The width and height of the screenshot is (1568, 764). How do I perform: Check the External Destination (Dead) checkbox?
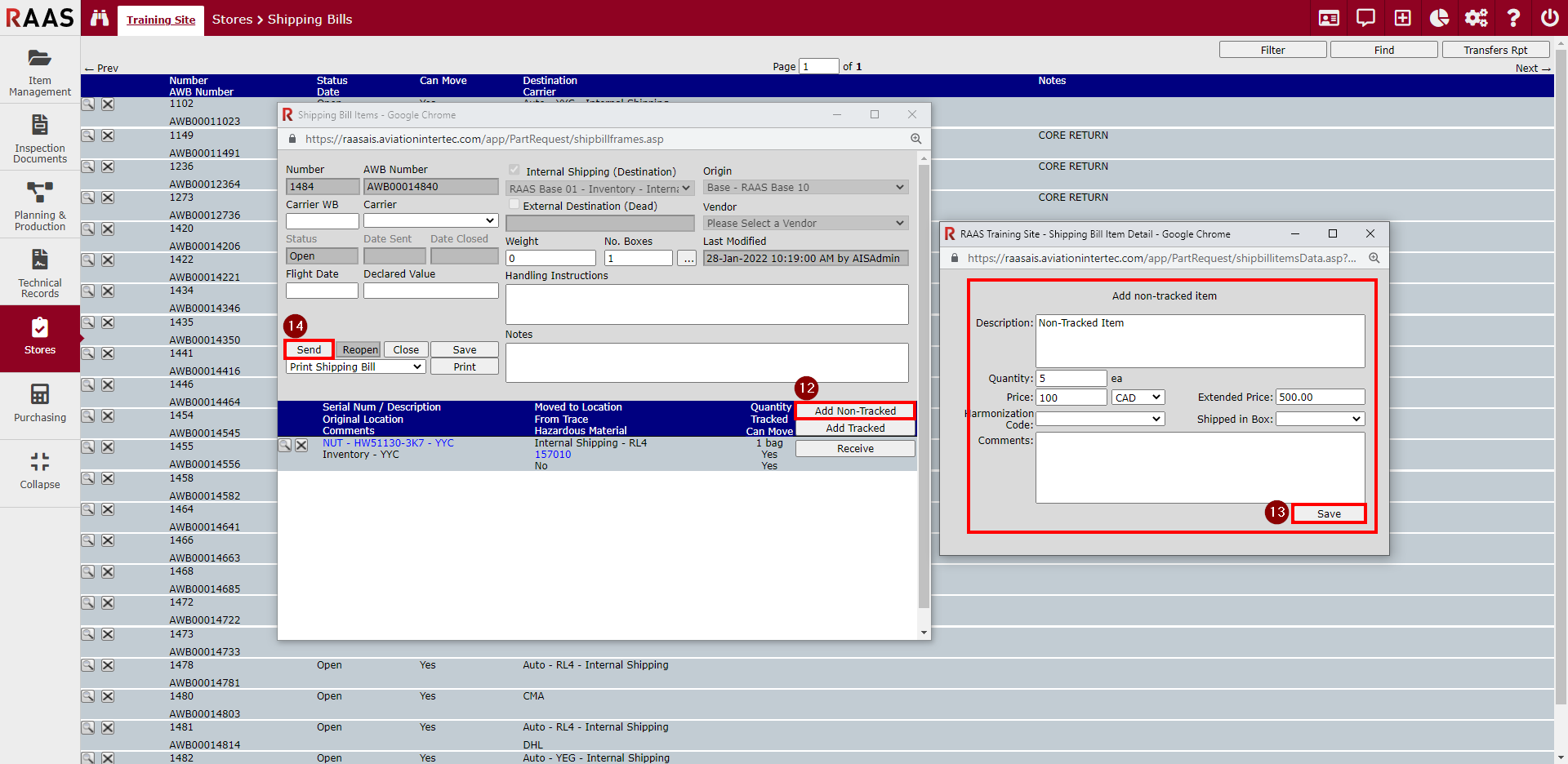[x=514, y=205]
